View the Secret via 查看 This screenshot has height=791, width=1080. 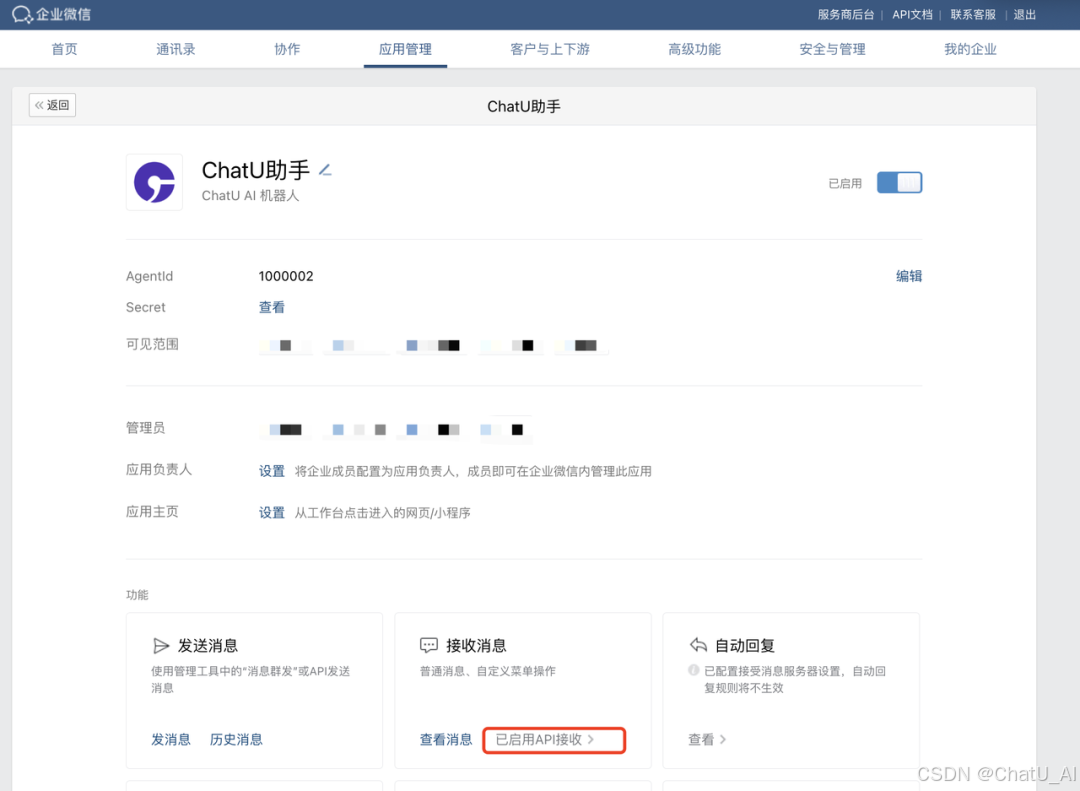pyautogui.click(x=271, y=307)
